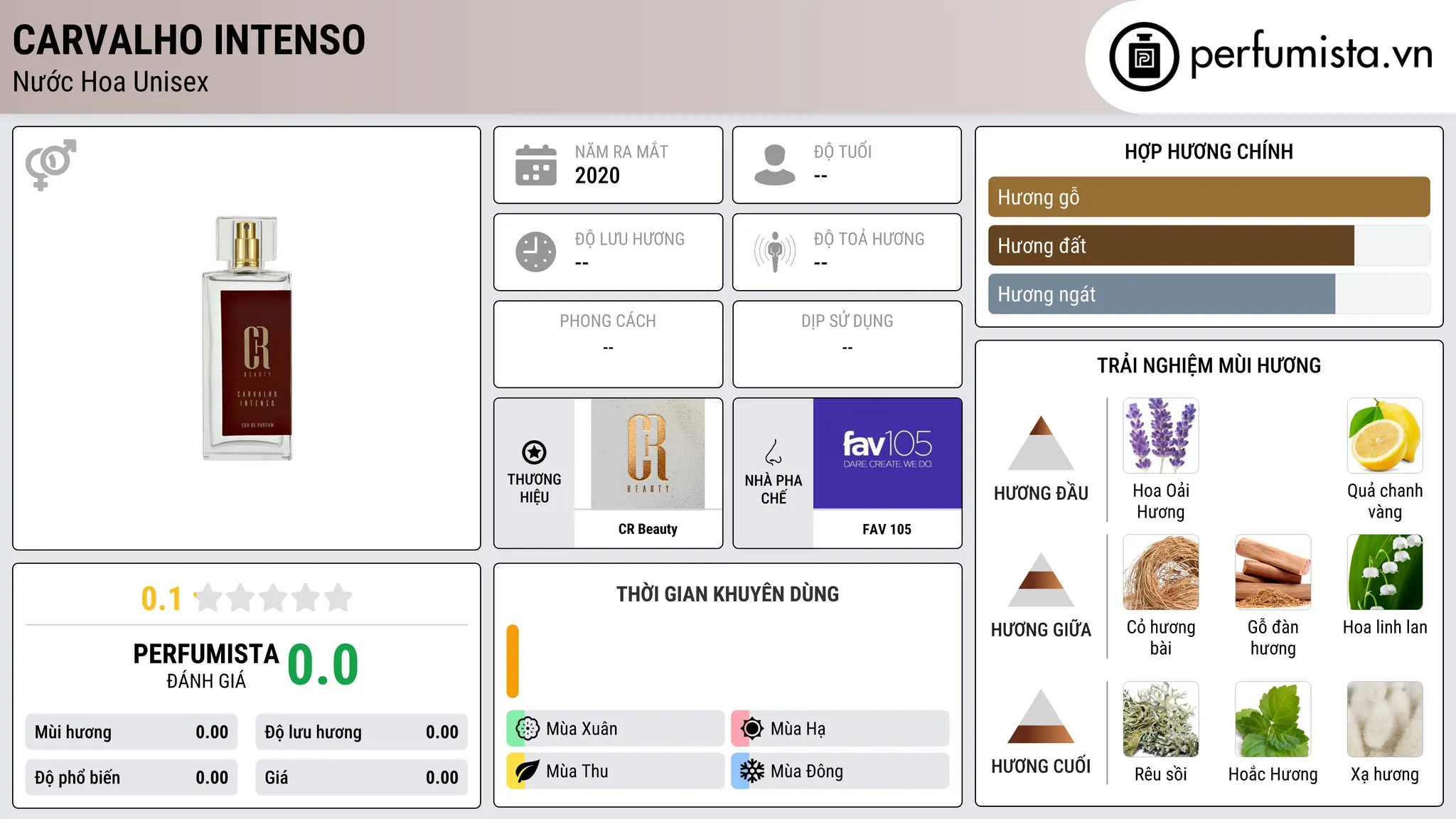The width and height of the screenshot is (1456, 819).
Task: Click the Hoắc Hương note name
Action: pyautogui.click(x=1273, y=774)
